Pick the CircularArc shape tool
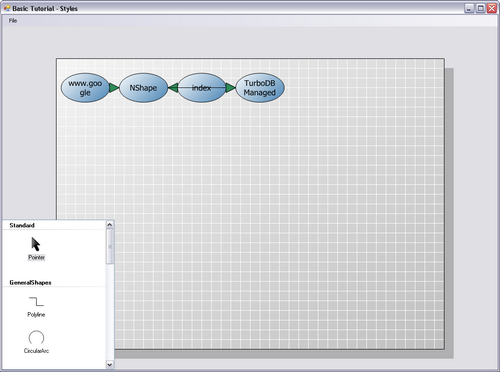Image resolution: width=500 pixels, height=372 pixels. coord(36,337)
